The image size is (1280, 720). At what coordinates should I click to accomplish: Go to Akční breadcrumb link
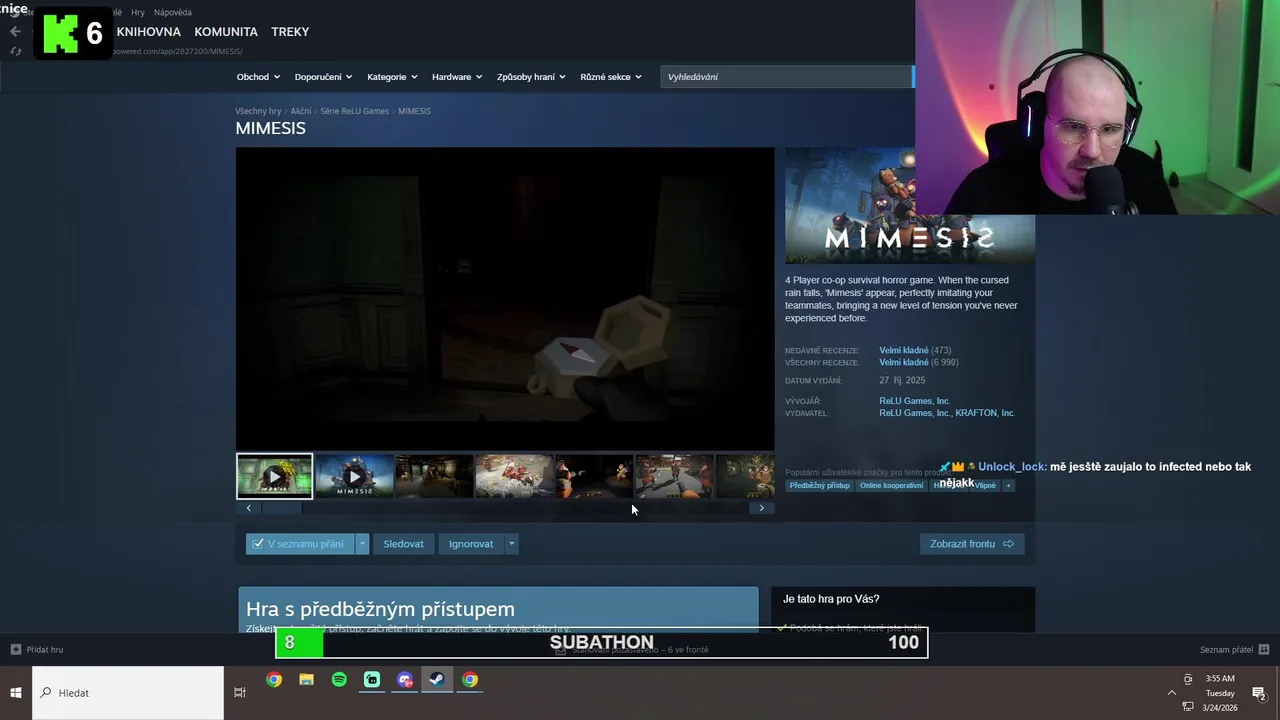[301, 111]
